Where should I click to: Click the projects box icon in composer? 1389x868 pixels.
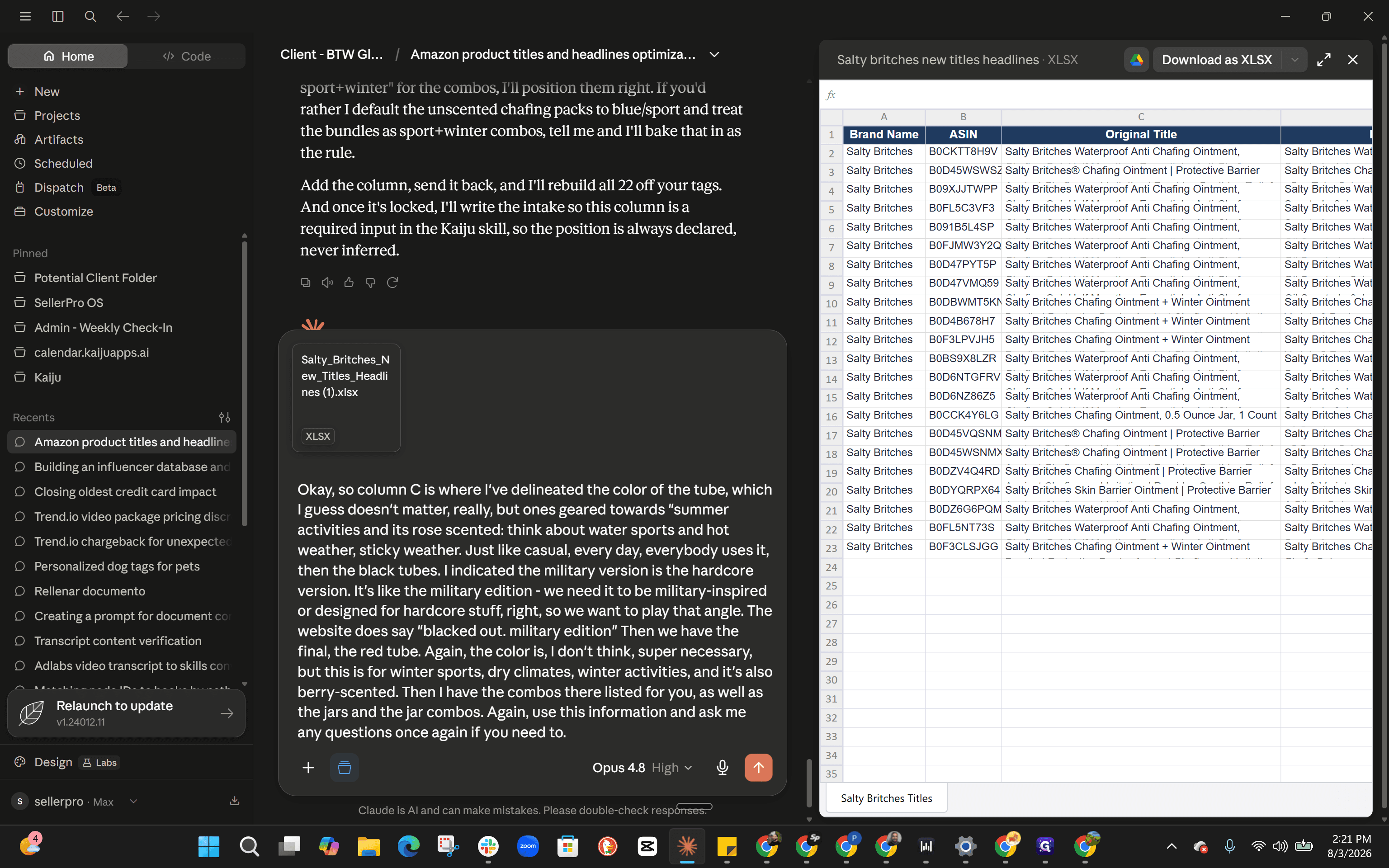click(x=345, y=768)
